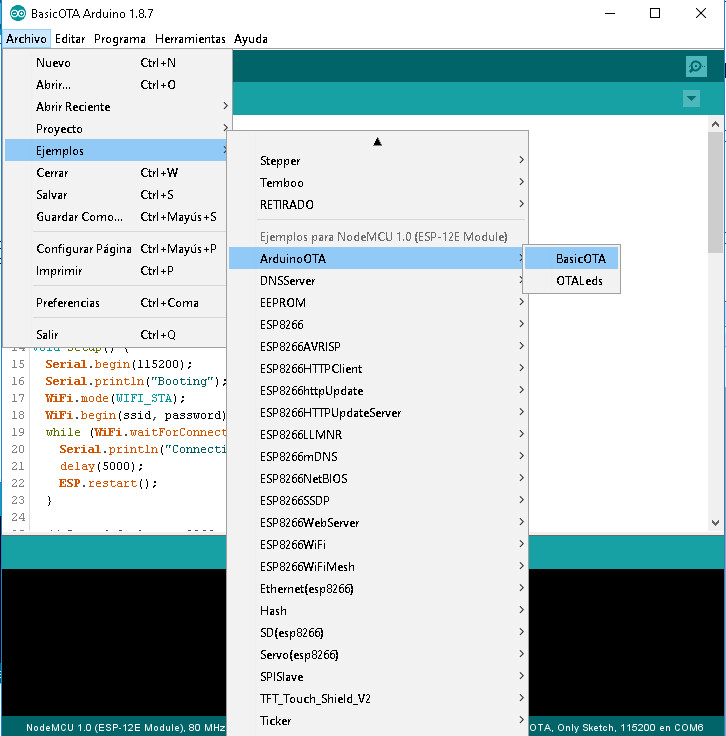
Task: Choose Imprimir menu entry
Action: pyautogui.click(x=116, y=271)
